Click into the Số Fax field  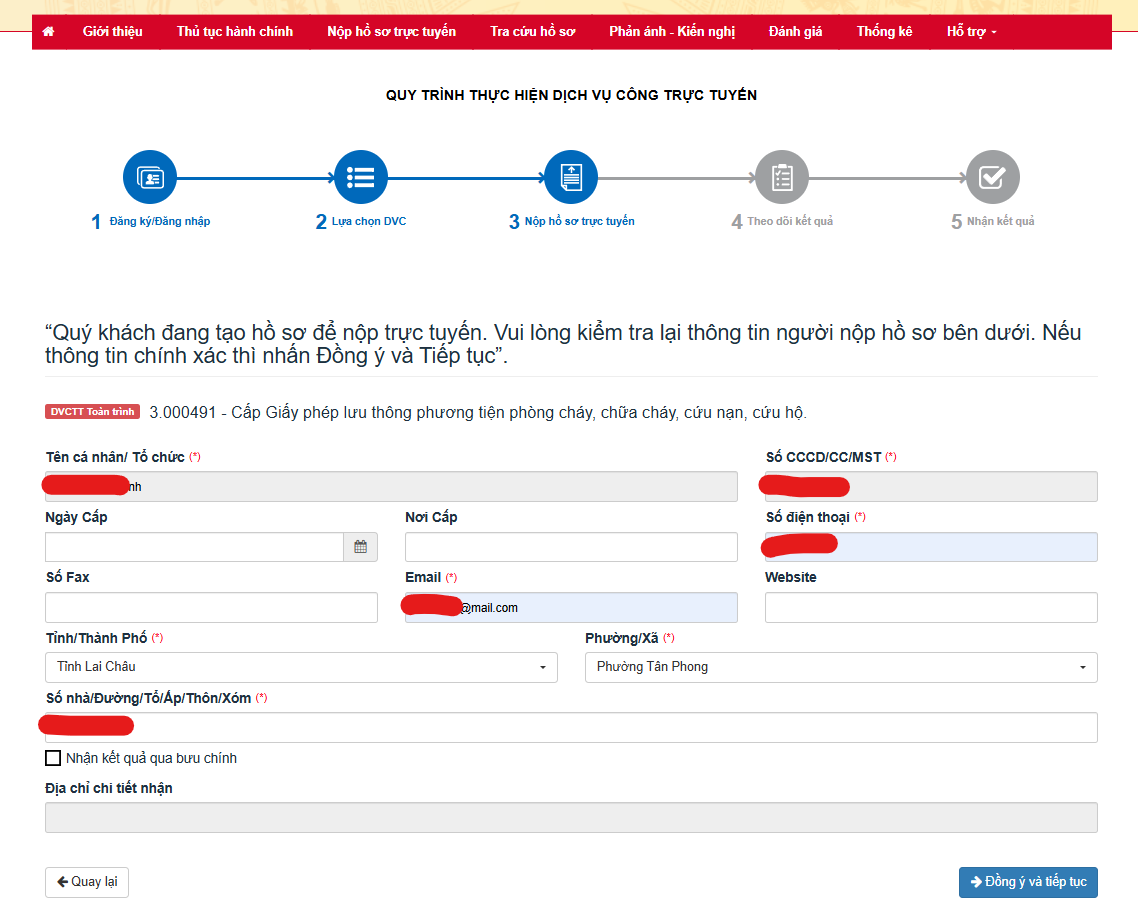click(x=211, y=607)
